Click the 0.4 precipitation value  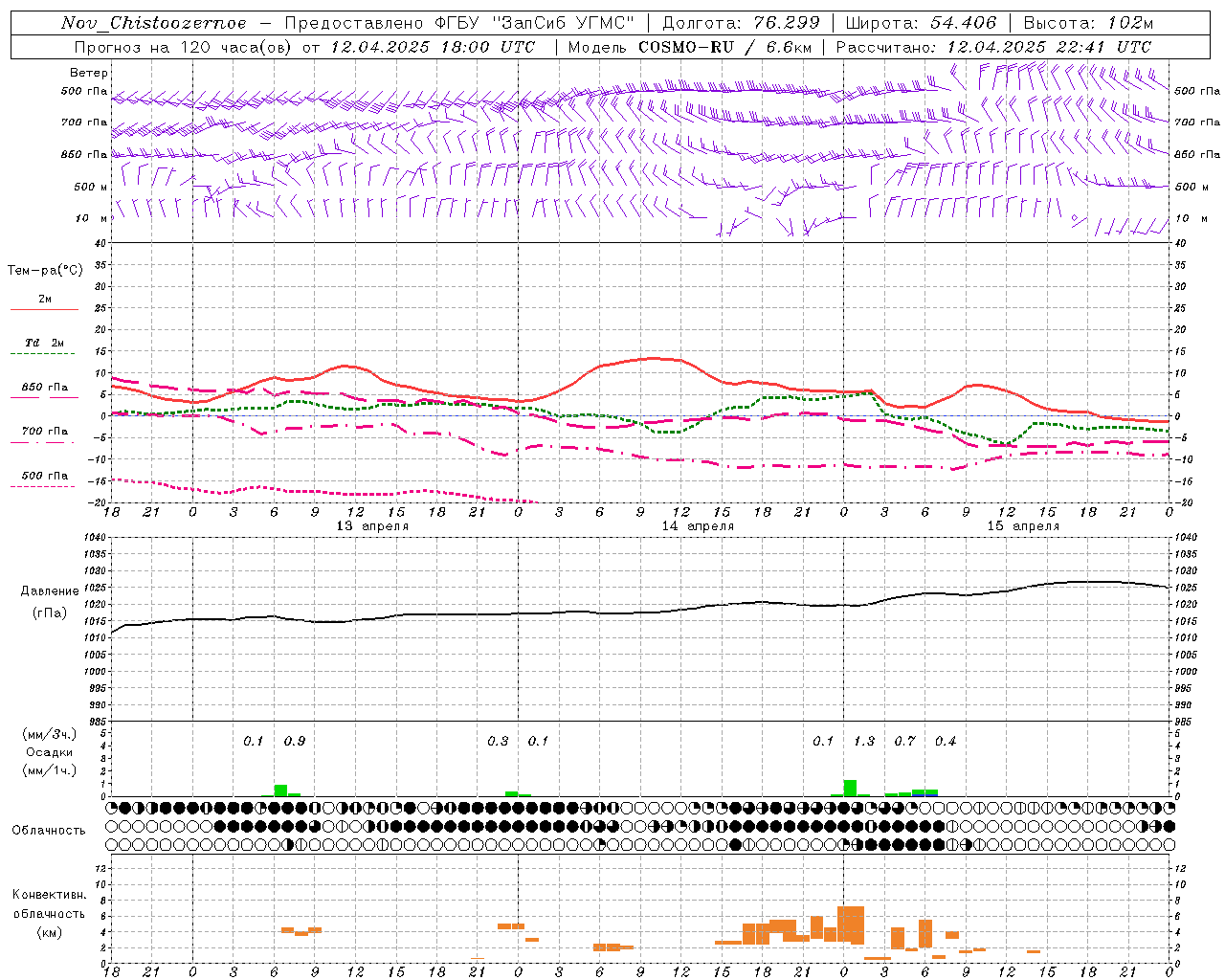[946, 742]
